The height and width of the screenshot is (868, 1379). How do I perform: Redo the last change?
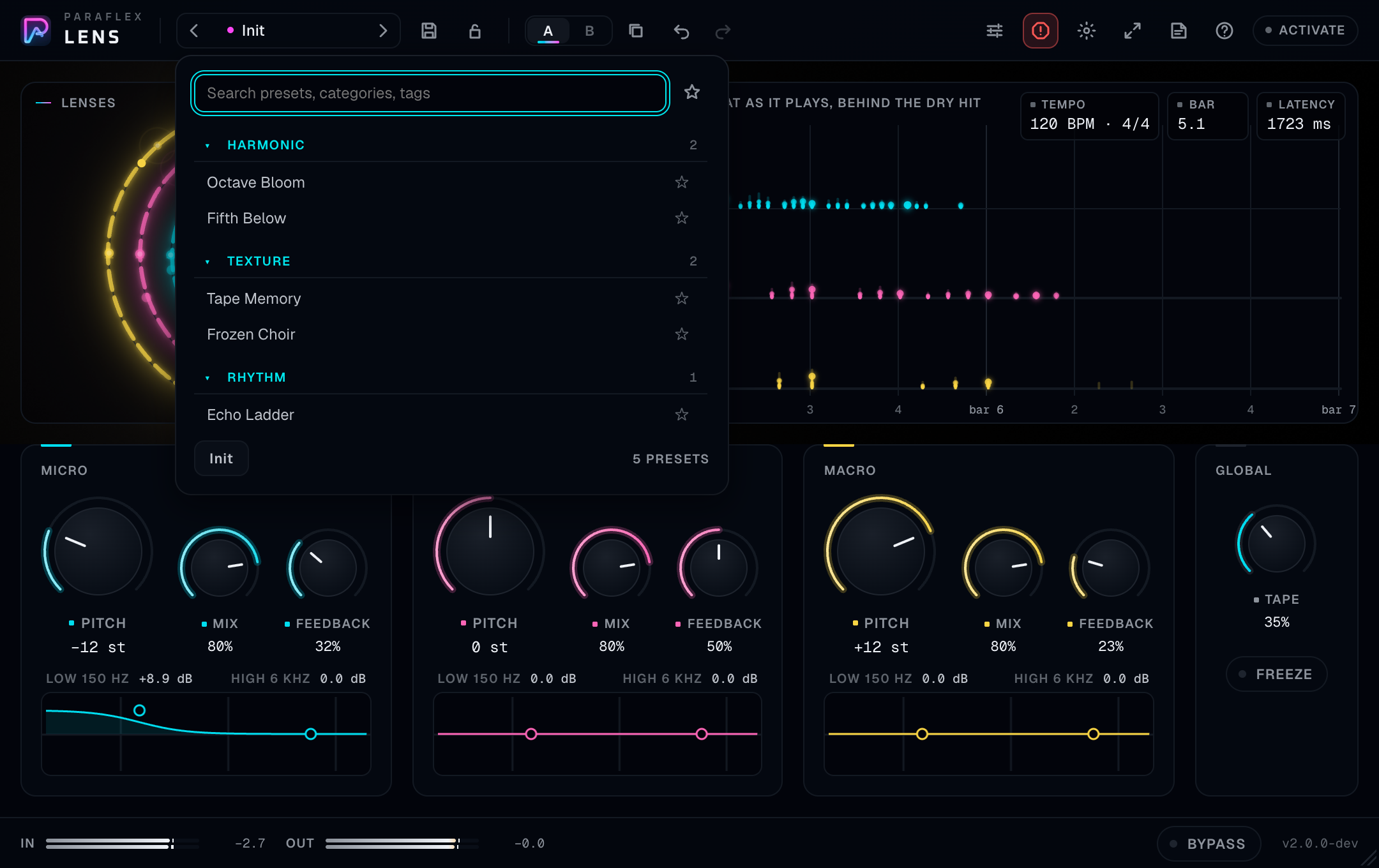(723, 31)
